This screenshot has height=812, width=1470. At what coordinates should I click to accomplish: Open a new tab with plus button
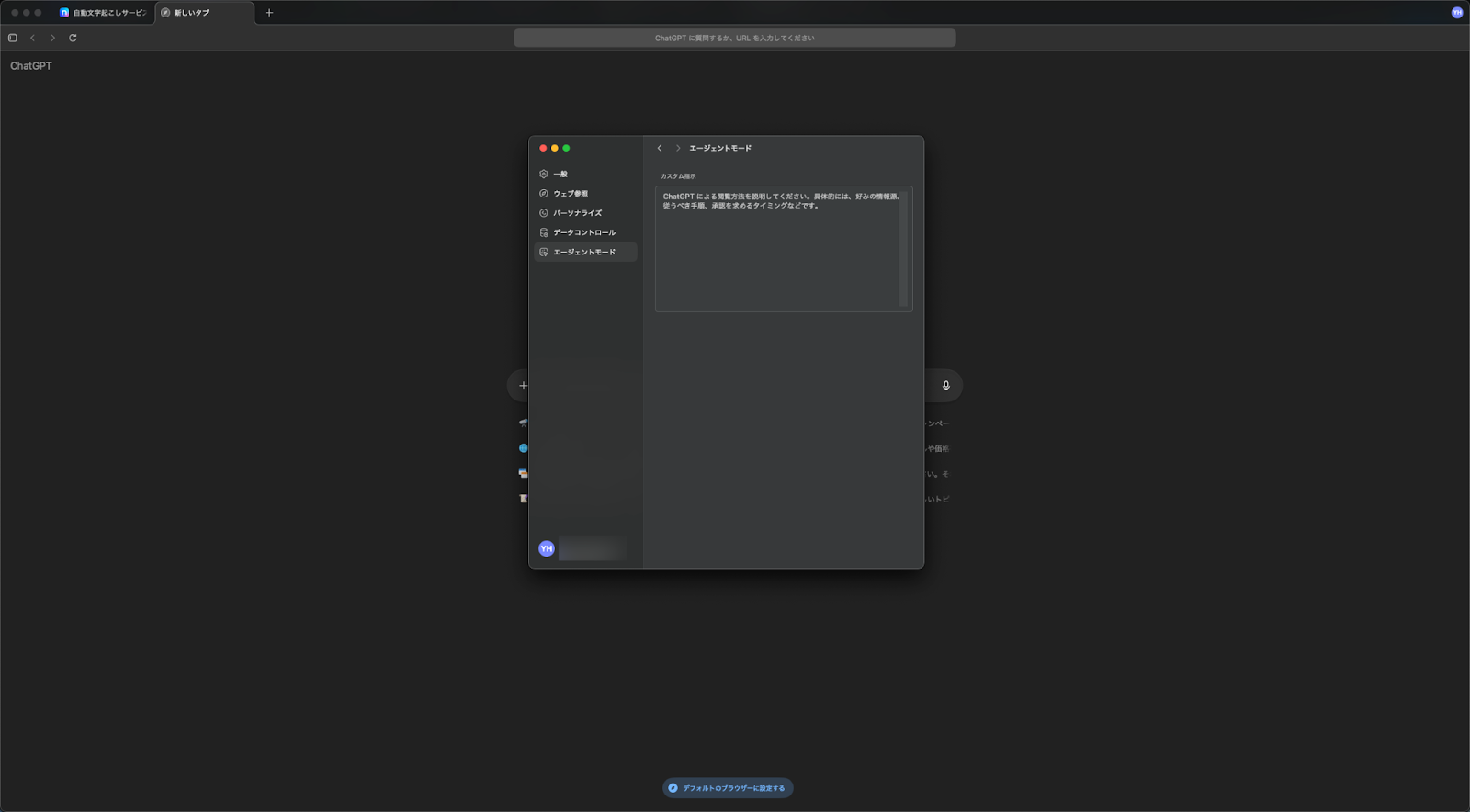pos(269,13)
